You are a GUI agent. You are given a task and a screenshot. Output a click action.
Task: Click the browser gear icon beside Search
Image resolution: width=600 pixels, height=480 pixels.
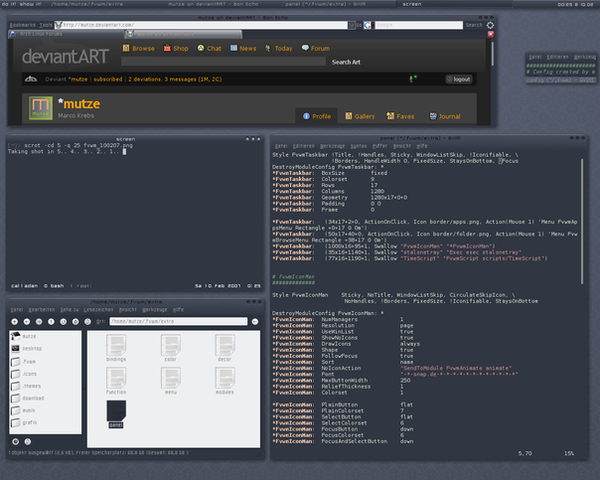coord(490,25)
